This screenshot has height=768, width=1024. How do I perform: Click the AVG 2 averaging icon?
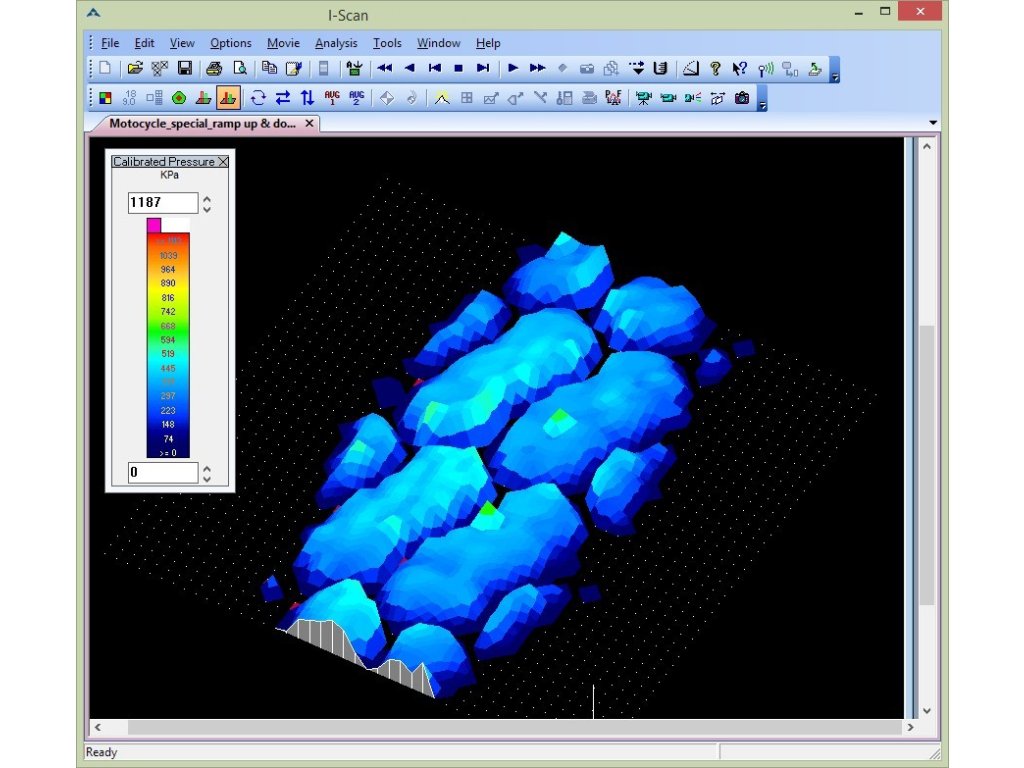(357, 98)
